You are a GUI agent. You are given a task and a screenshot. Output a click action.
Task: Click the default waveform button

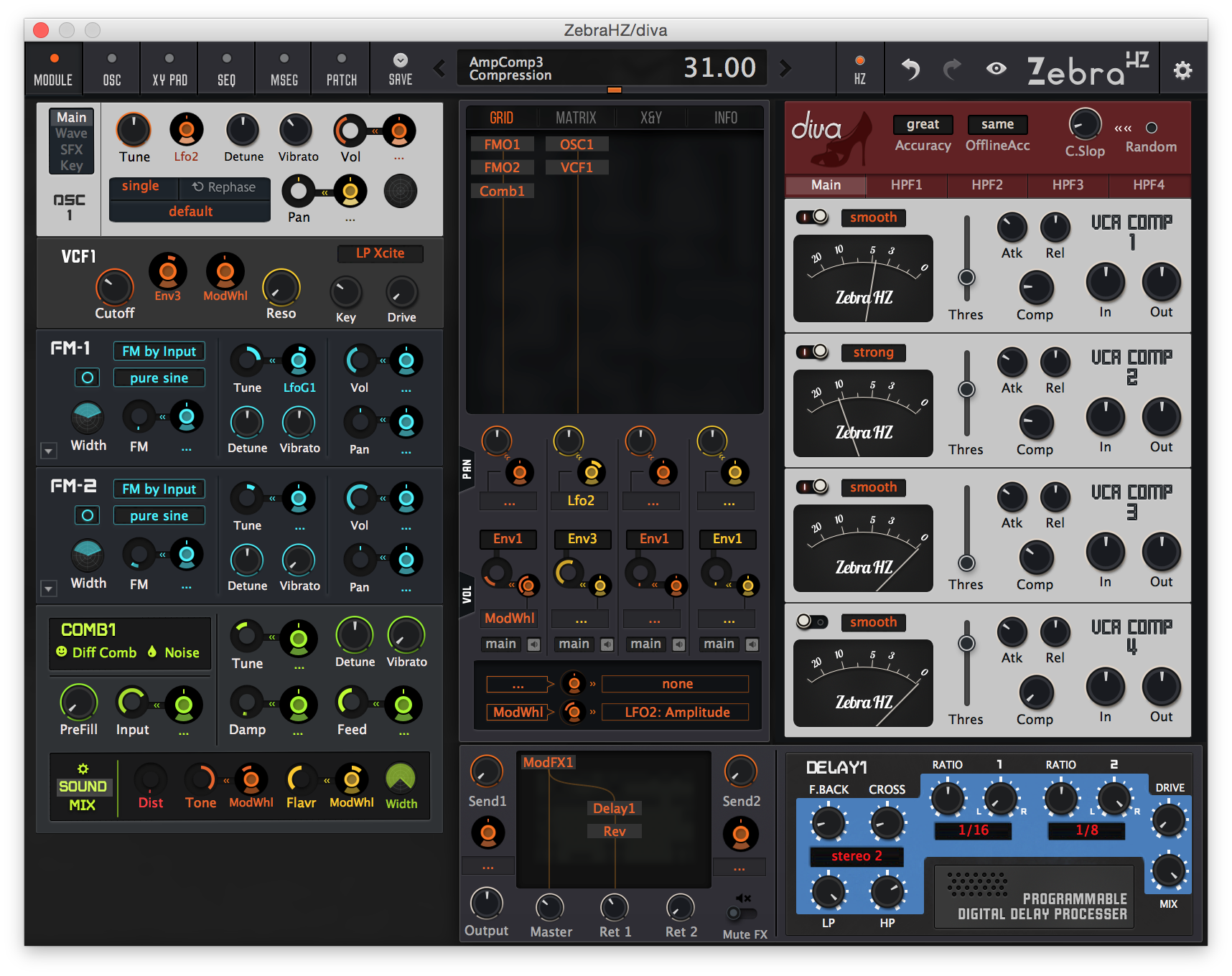(190, 212)
